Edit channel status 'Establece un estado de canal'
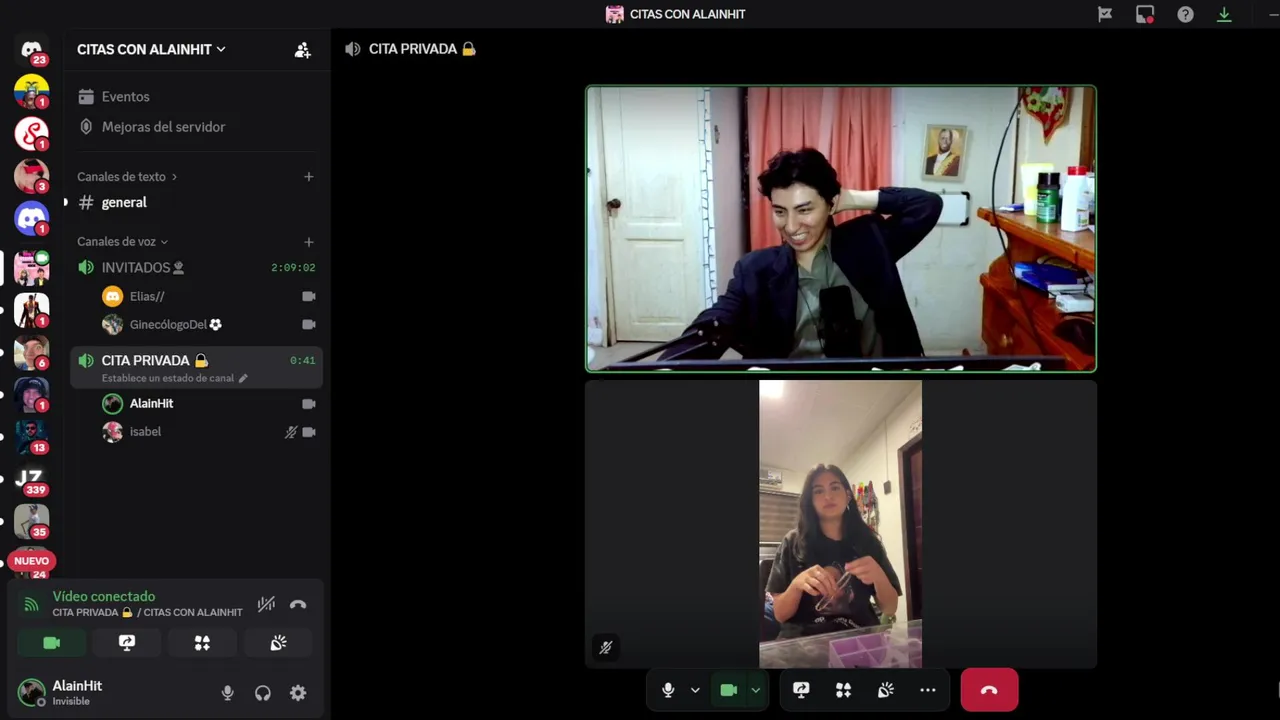This screenshot has width=1280, height=720. tap(174, 379)
